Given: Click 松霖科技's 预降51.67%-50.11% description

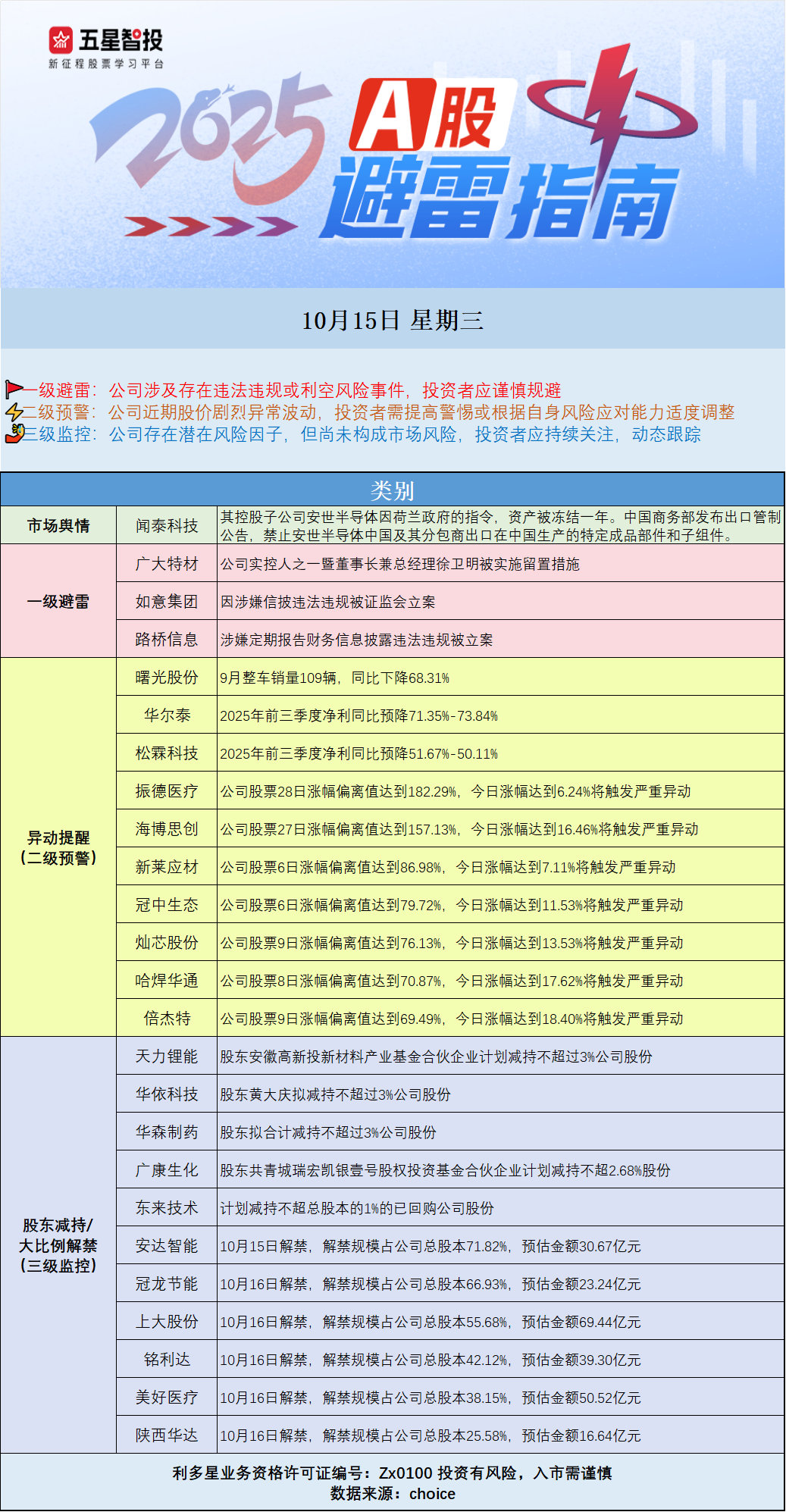Looking at the screenshot, I should (x=359, y=754).
